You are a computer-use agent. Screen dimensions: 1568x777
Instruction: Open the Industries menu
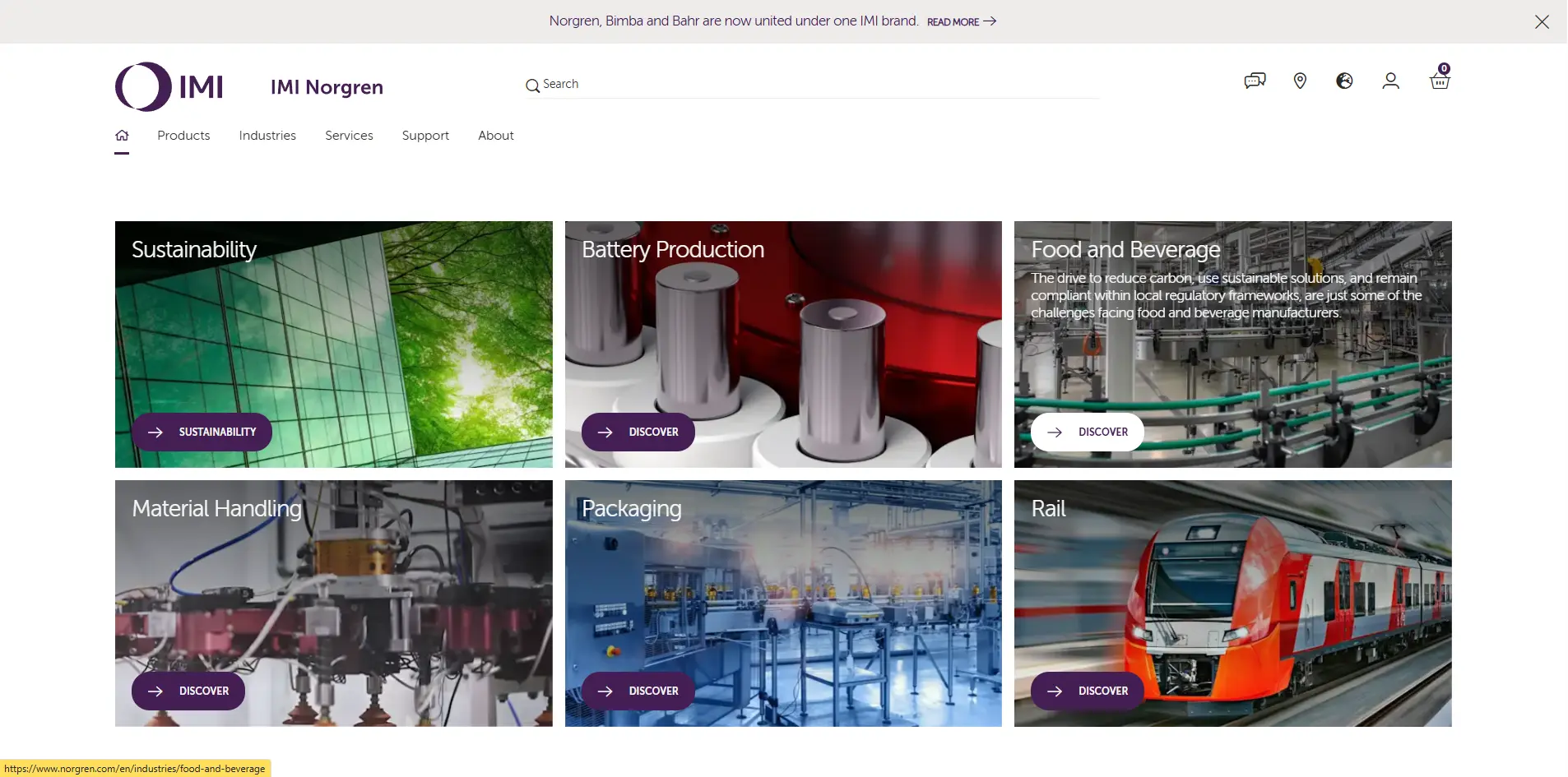tap(267, 136)
